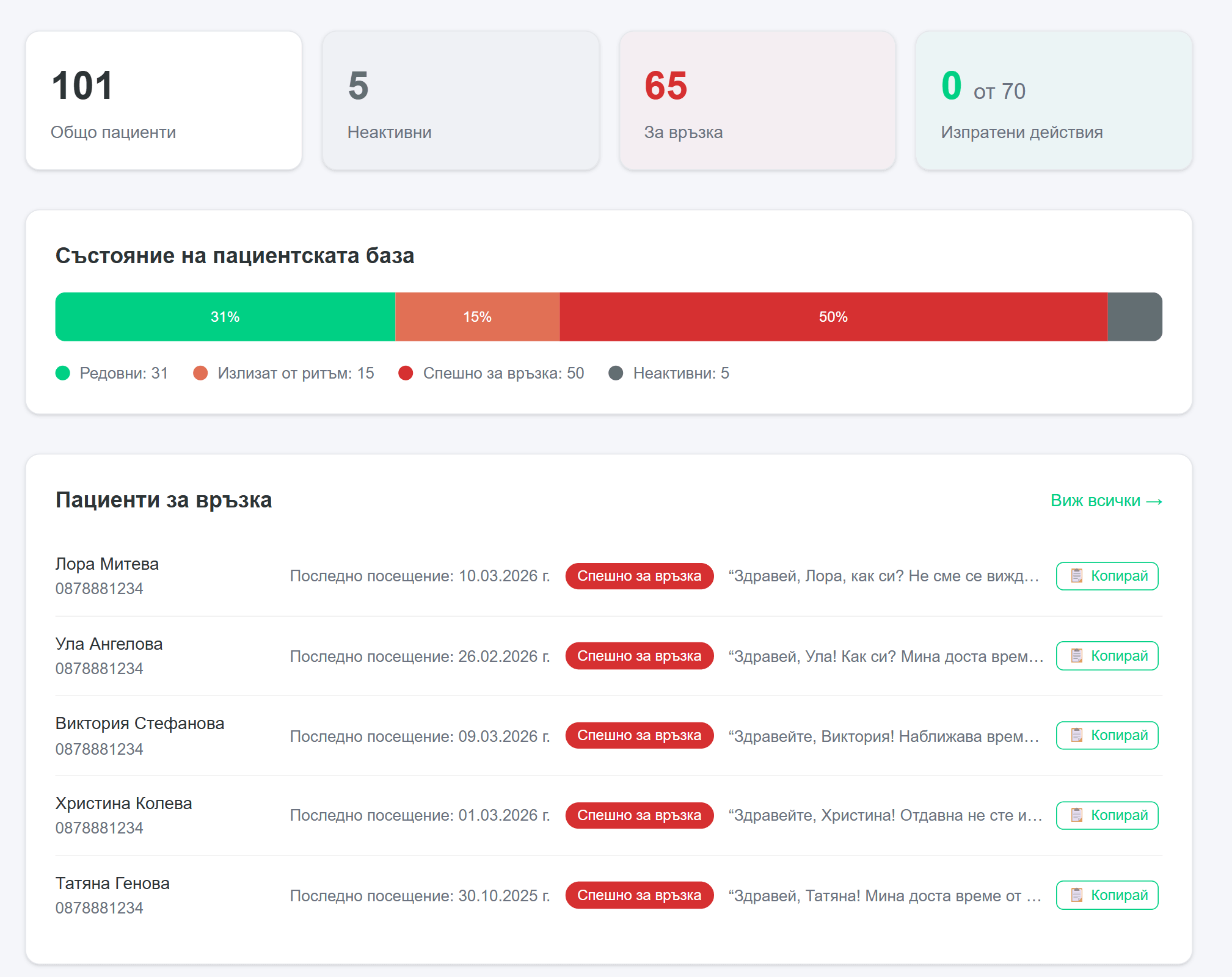This screenshot has width=1232, height=977.
Task: Click message preview starting Здравейте, Виктория
Action: [x=884, y=736]
